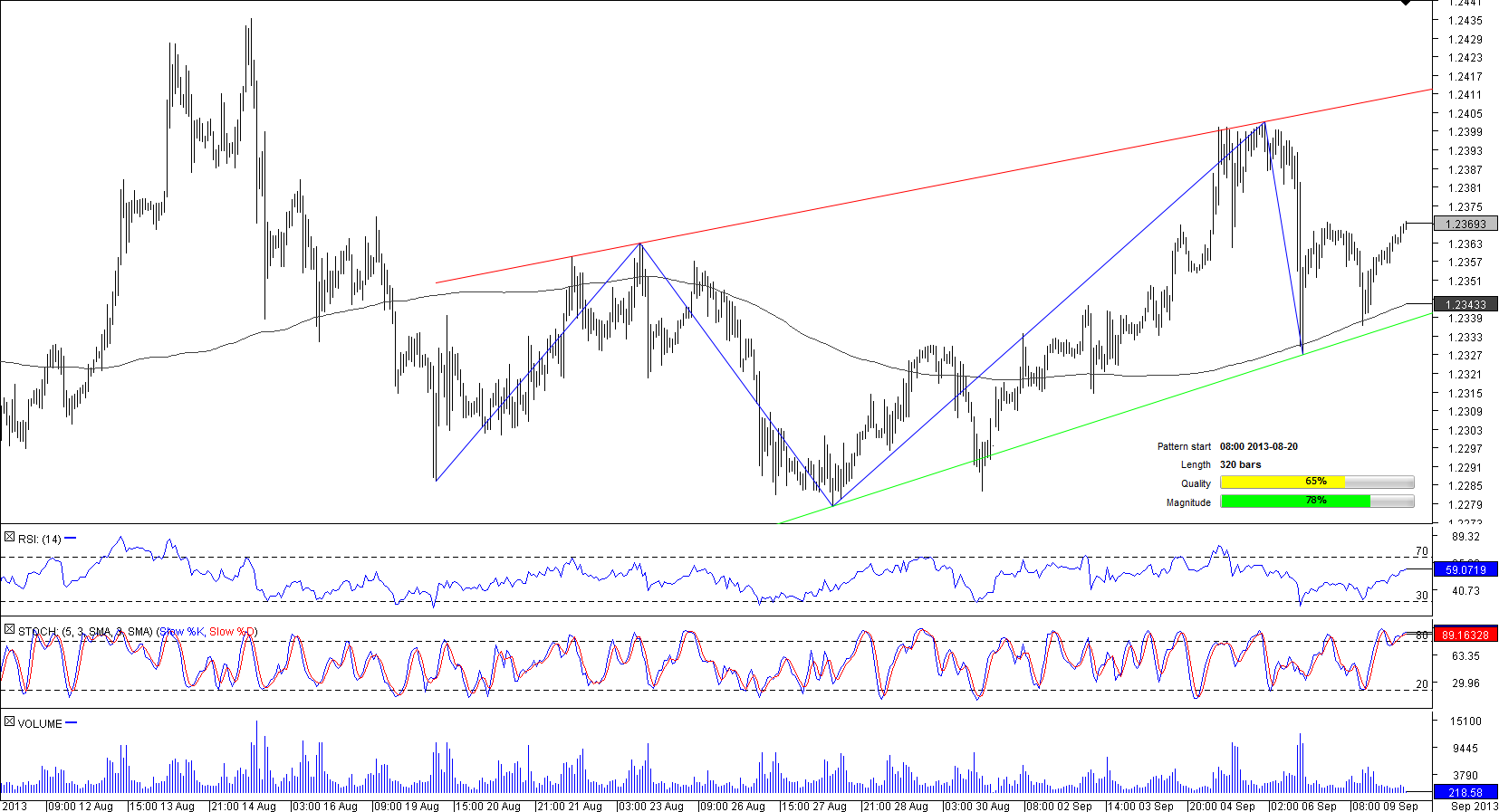Close the STOCH indicator panel box icon

9,630
